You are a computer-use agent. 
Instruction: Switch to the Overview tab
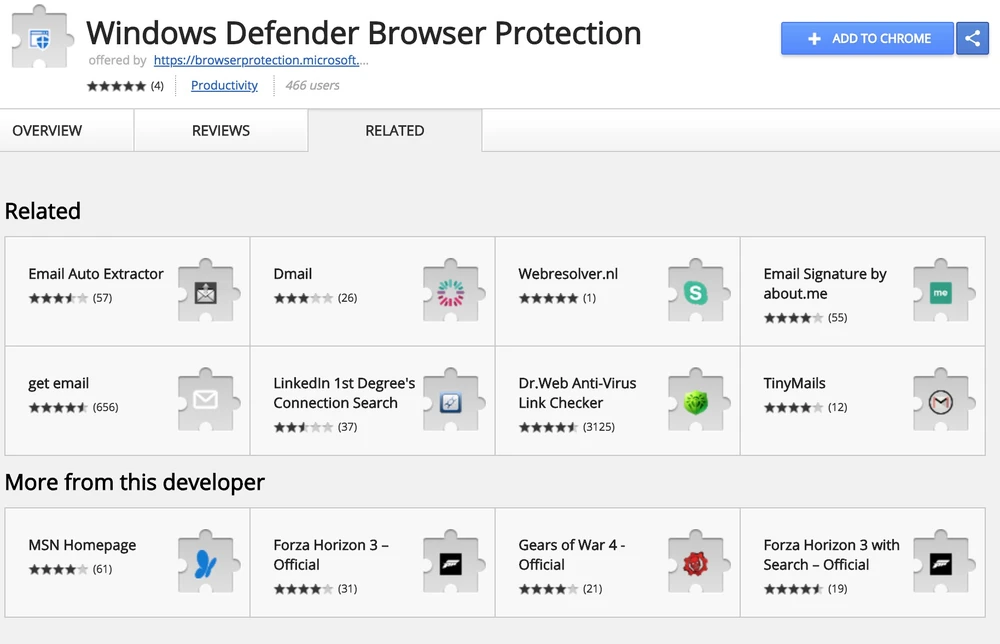(x=47, y=131)
